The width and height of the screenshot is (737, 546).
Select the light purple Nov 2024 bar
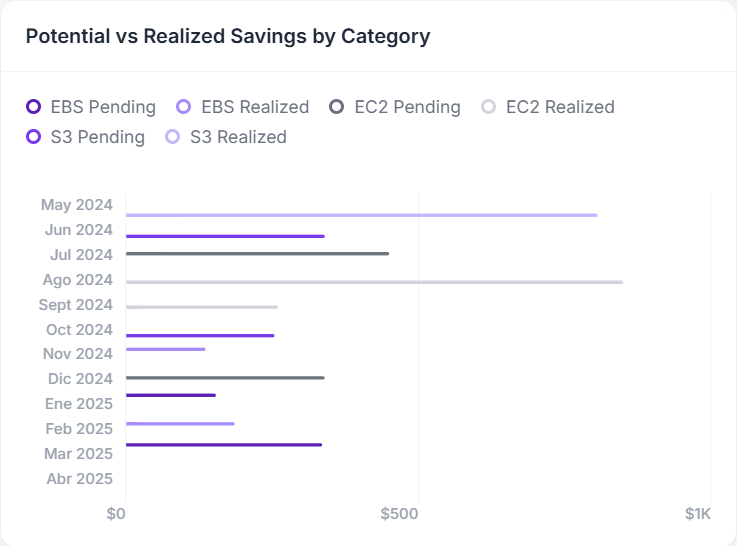click(x=165, y=349)
